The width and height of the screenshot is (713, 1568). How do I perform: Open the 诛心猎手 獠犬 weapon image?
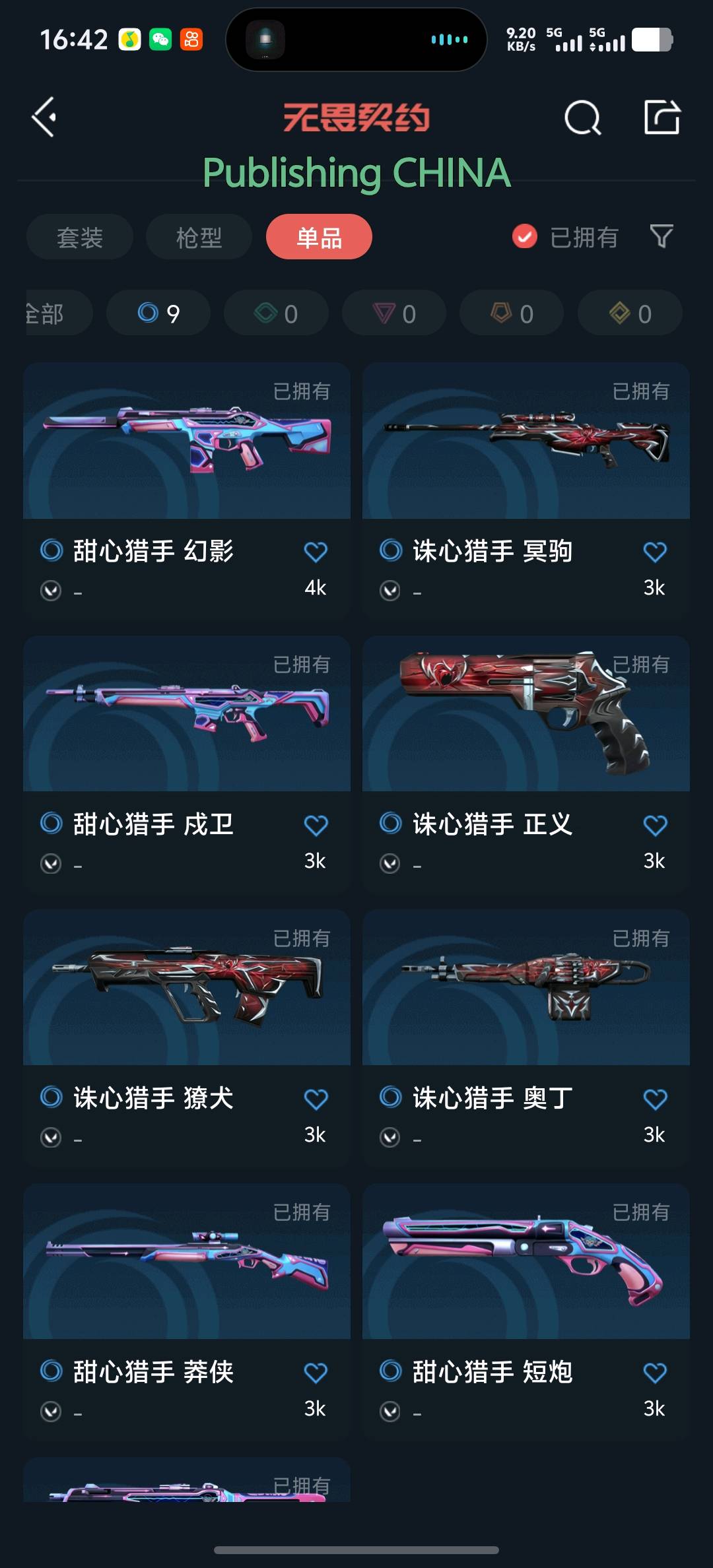pyautogui.click(x=187, y=987)
